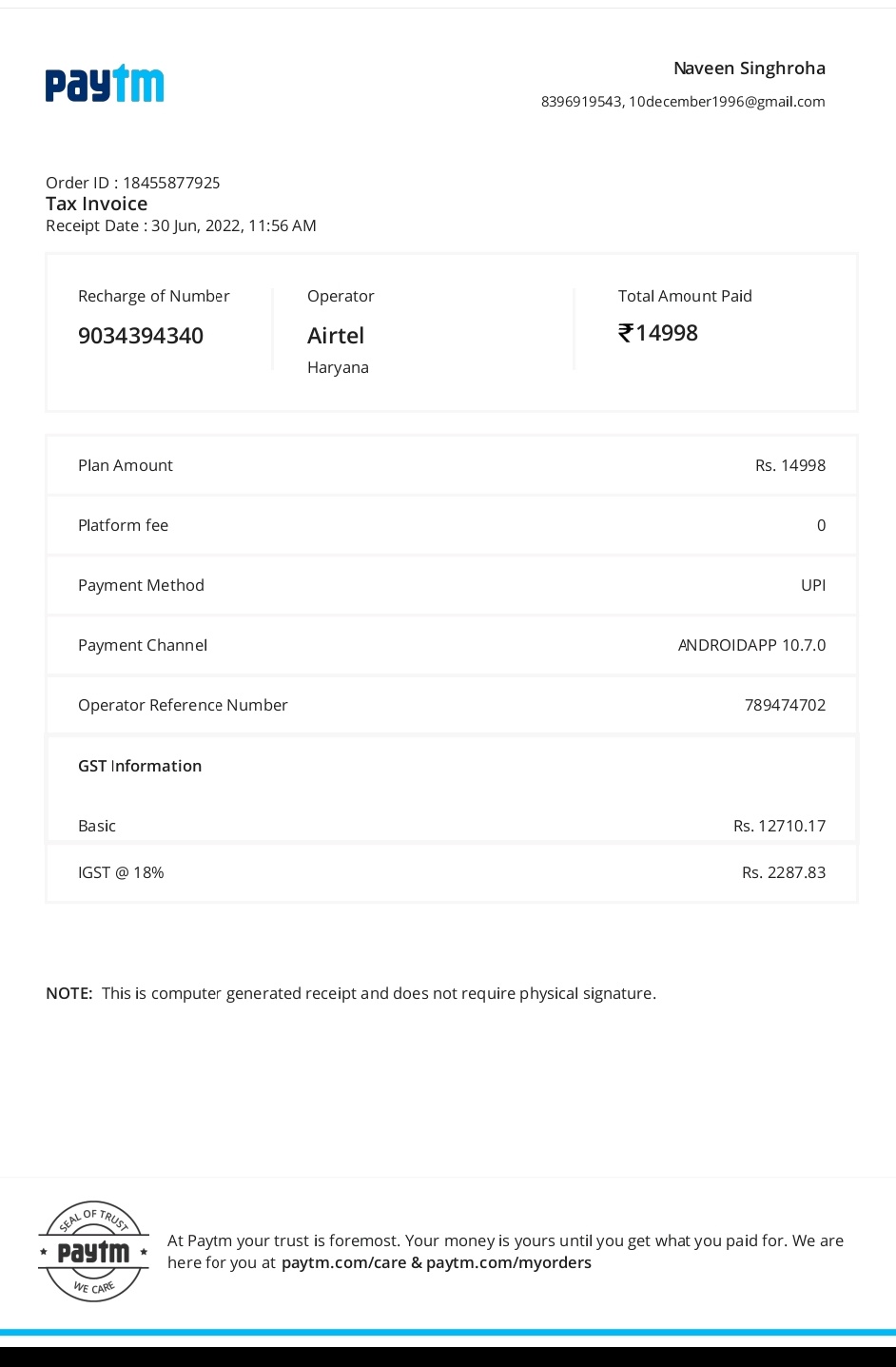The width and height of the screenshot is (896, 1367).
Task: Open the paytm.com/care link
Action: point(343,1262)
